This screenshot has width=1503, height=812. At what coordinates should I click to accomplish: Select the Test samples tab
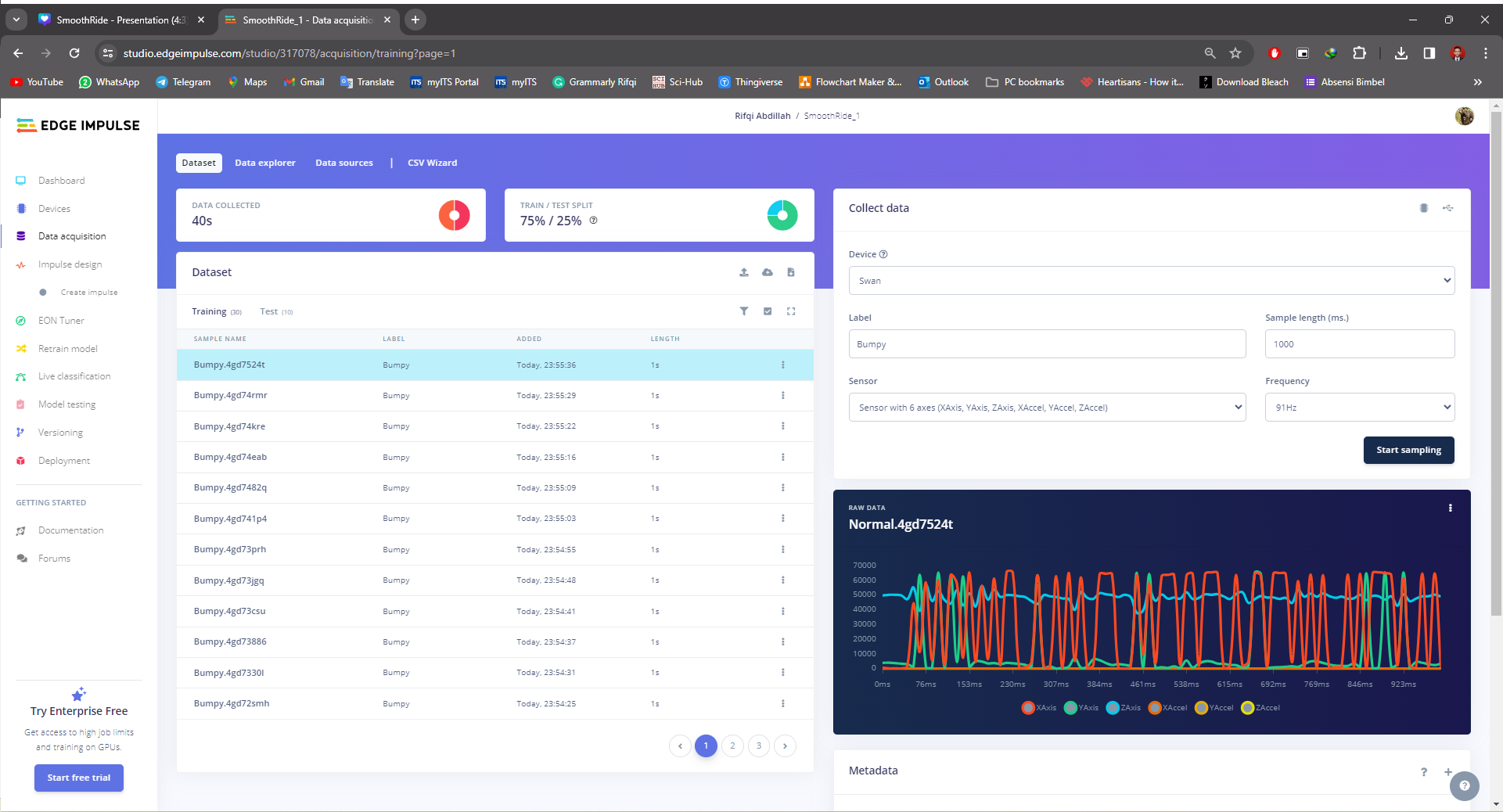click(276, 311)
